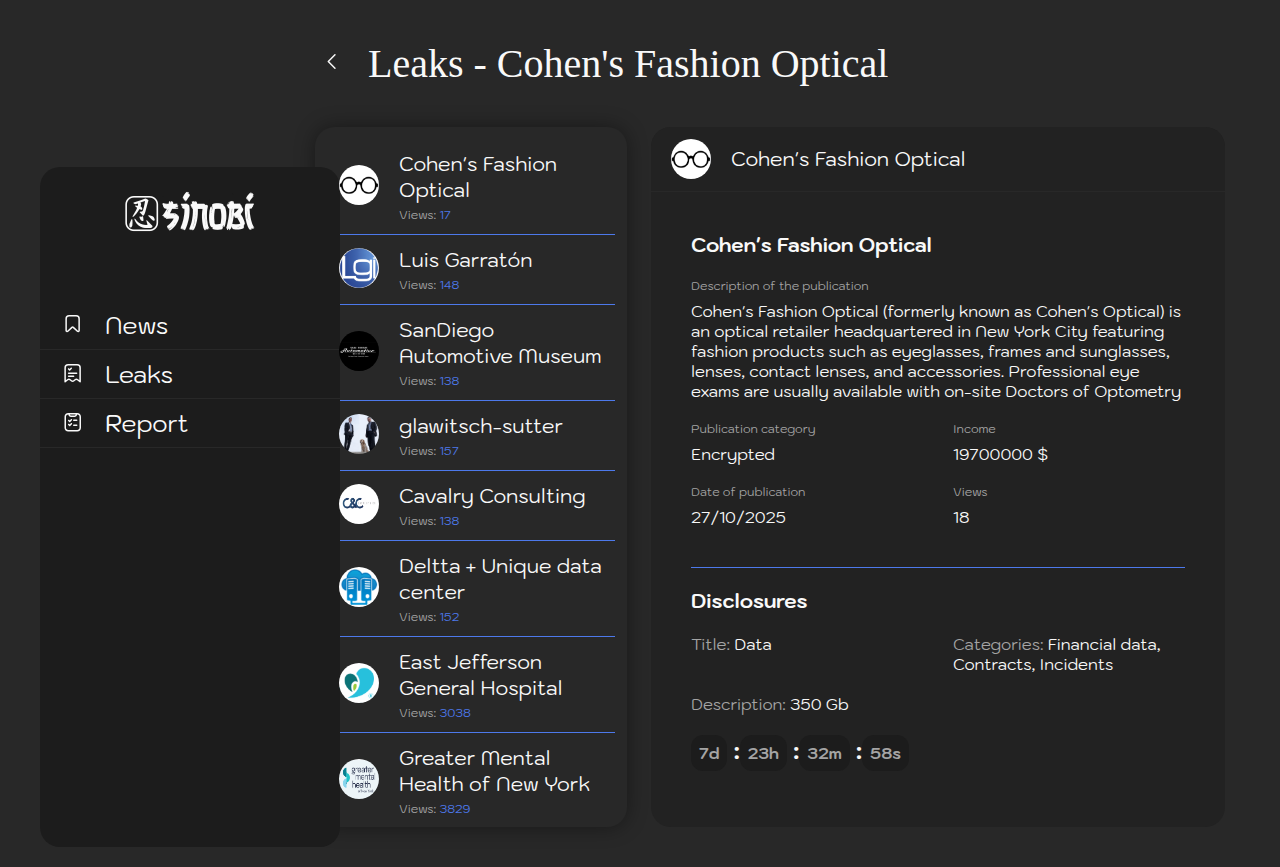The height and width of the screenshot is (867, 1280).
Task: Click the Cavalry Consulting C&C logo
Action: 359,504
